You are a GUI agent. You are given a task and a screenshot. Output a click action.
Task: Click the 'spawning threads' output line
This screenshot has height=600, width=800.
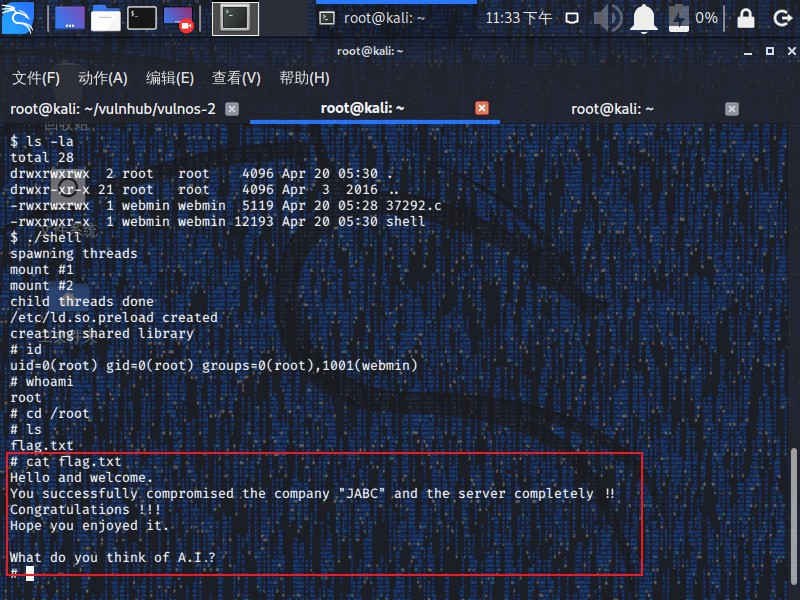(74, 254)
